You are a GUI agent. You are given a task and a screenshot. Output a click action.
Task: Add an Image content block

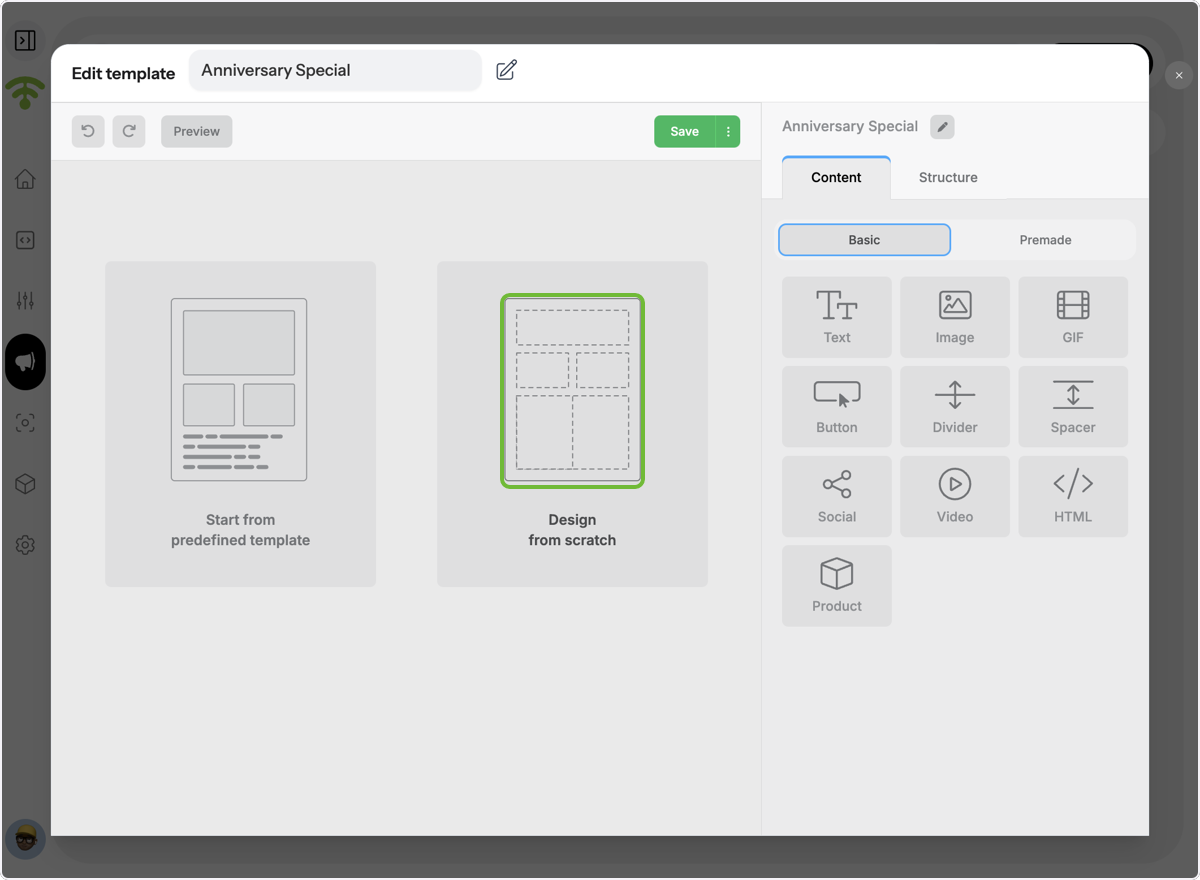(x=955, y=317)
